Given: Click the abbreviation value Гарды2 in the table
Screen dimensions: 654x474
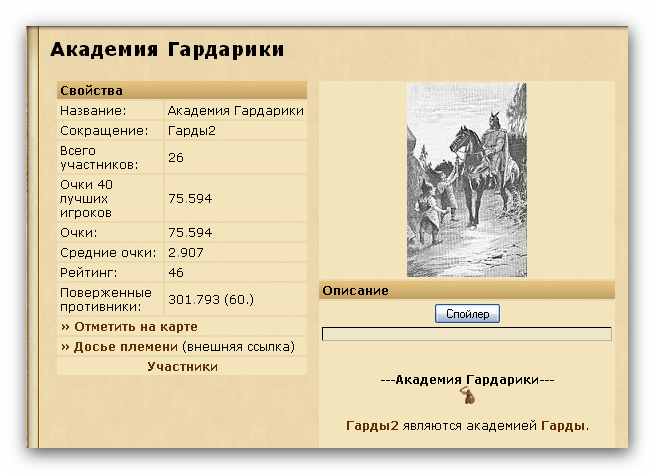Looking at the screenshot, I should pyautogui.click(x=191, y=131).
